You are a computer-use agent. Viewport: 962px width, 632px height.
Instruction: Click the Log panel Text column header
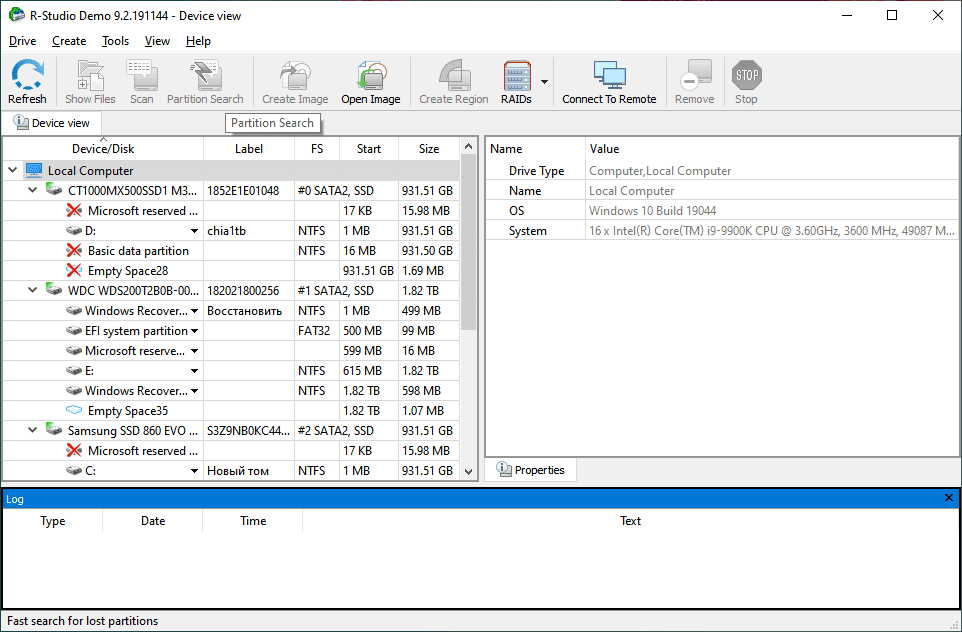click(630, 520)
